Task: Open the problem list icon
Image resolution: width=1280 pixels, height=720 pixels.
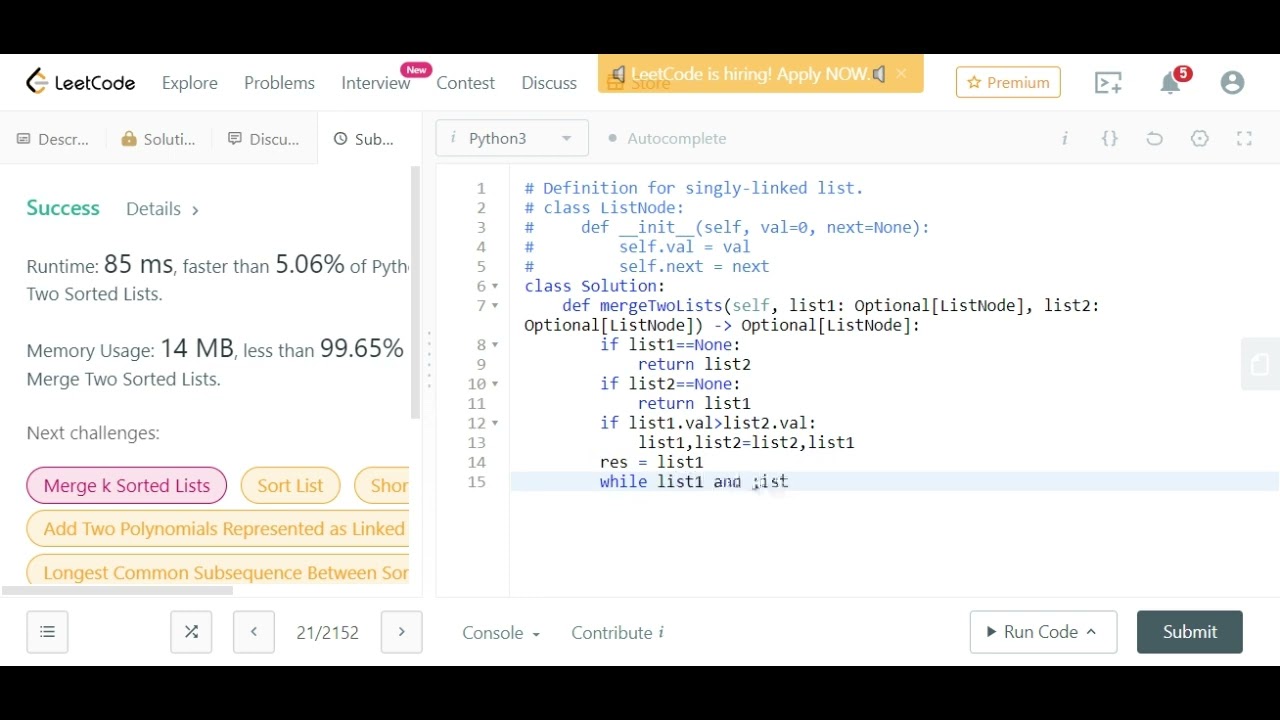Action: (x=47, y=632)
